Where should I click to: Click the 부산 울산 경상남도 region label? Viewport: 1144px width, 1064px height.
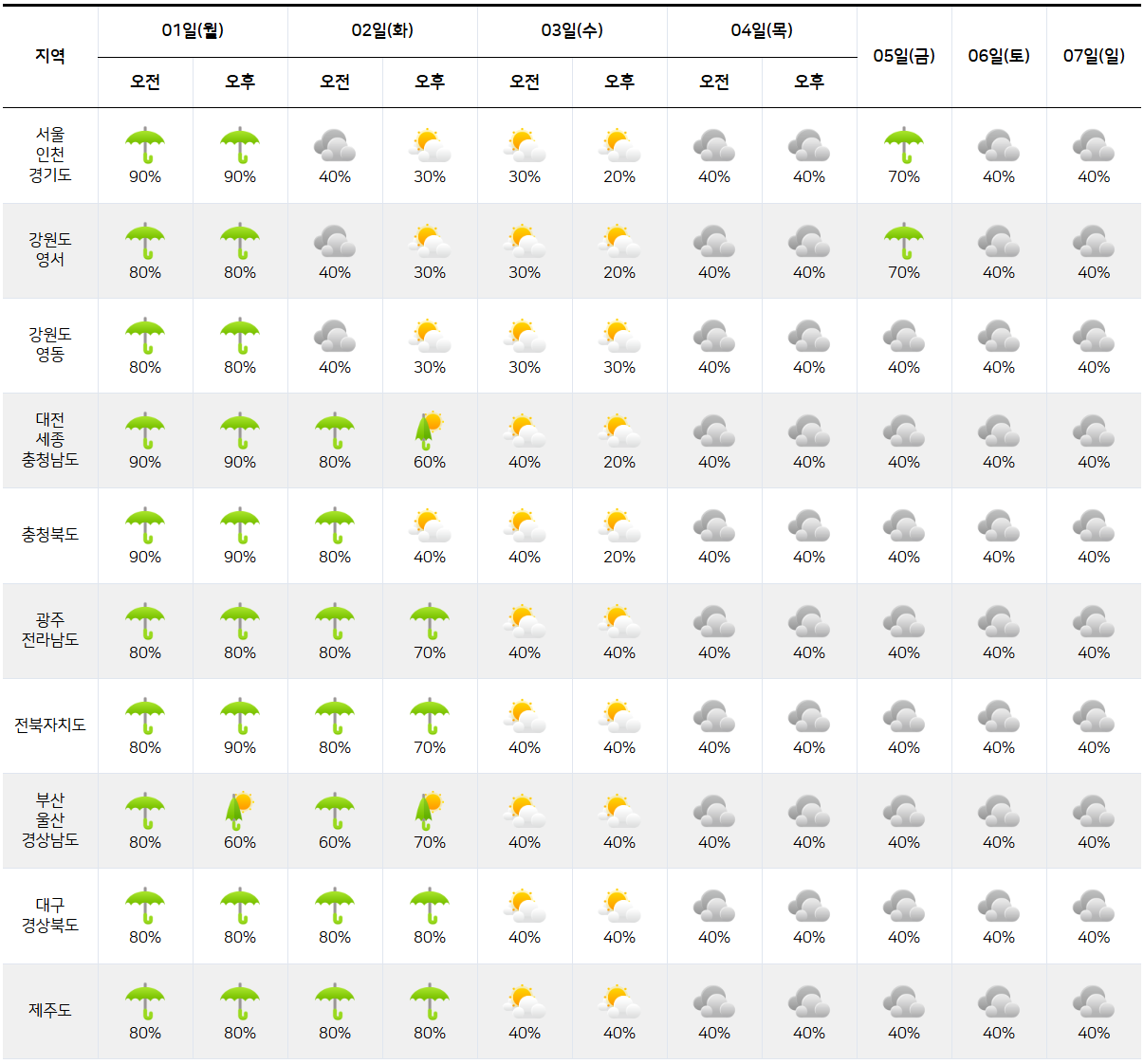coord(50,819)
